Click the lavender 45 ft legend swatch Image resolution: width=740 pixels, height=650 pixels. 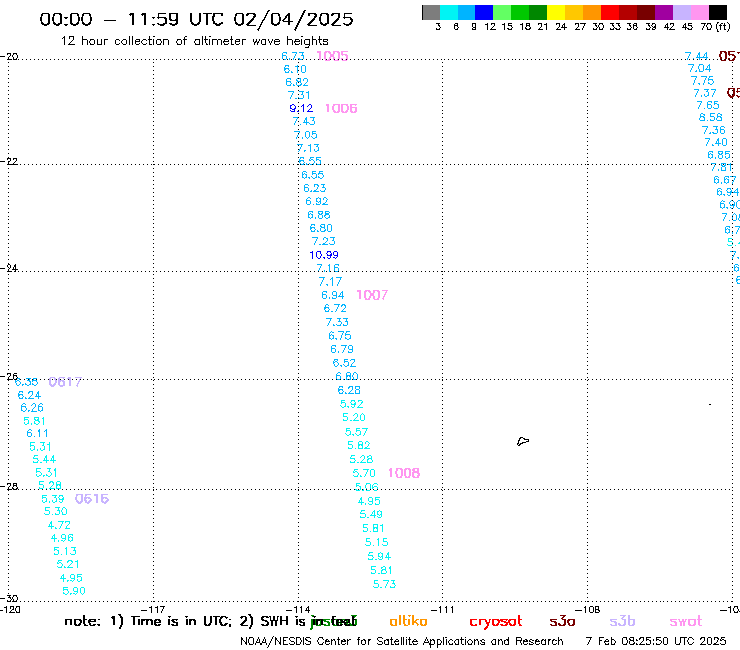pyautogui.click(x=681, y=12)
